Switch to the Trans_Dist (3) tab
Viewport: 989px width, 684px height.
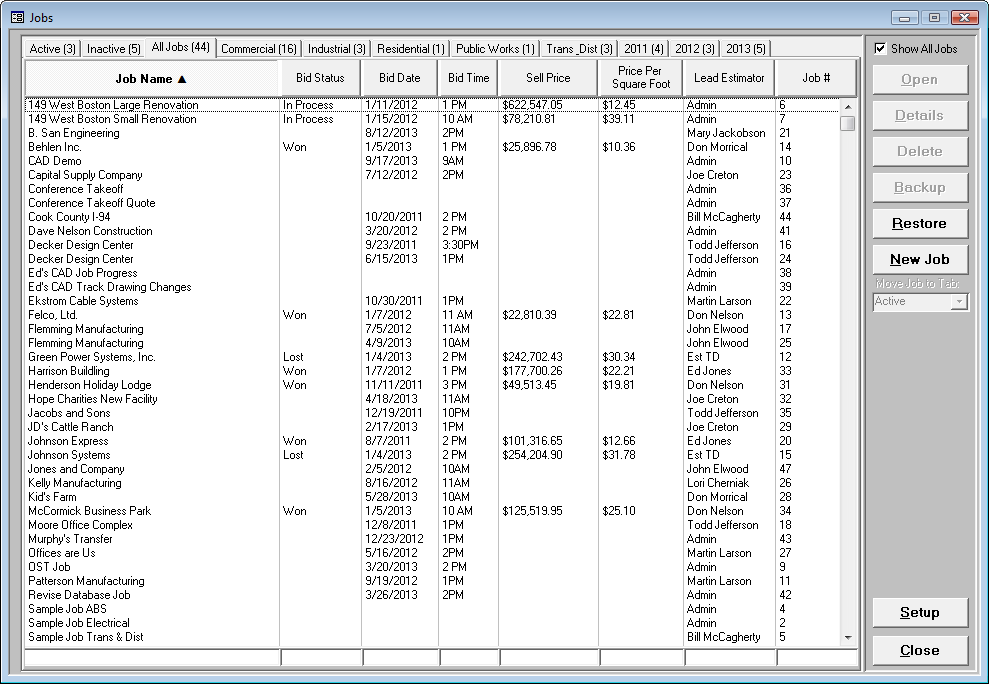pyautogui.click(x=580, y=49)
